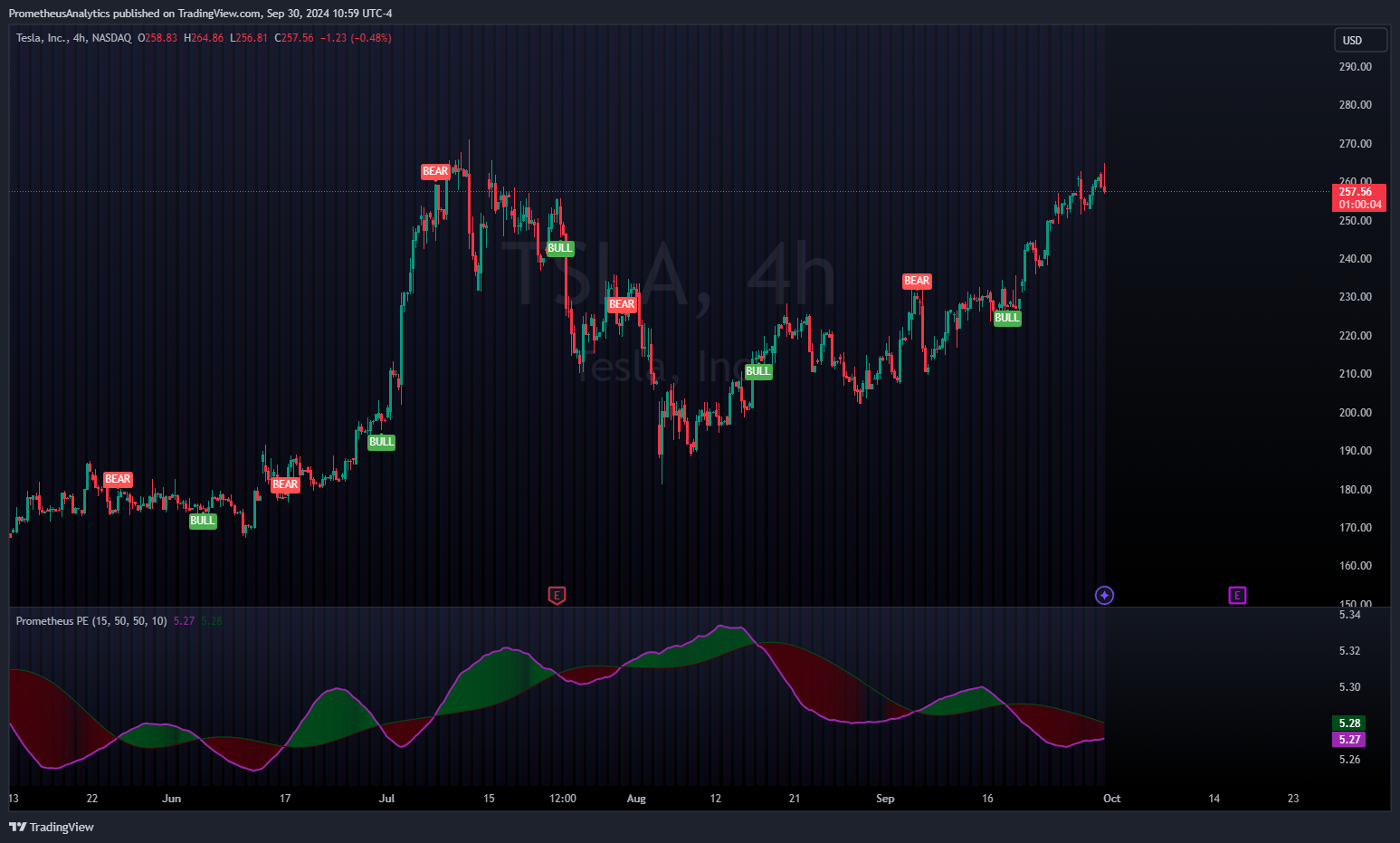
Task: Click the 210.00 price axis label
Action: (x=1355, y=374)
